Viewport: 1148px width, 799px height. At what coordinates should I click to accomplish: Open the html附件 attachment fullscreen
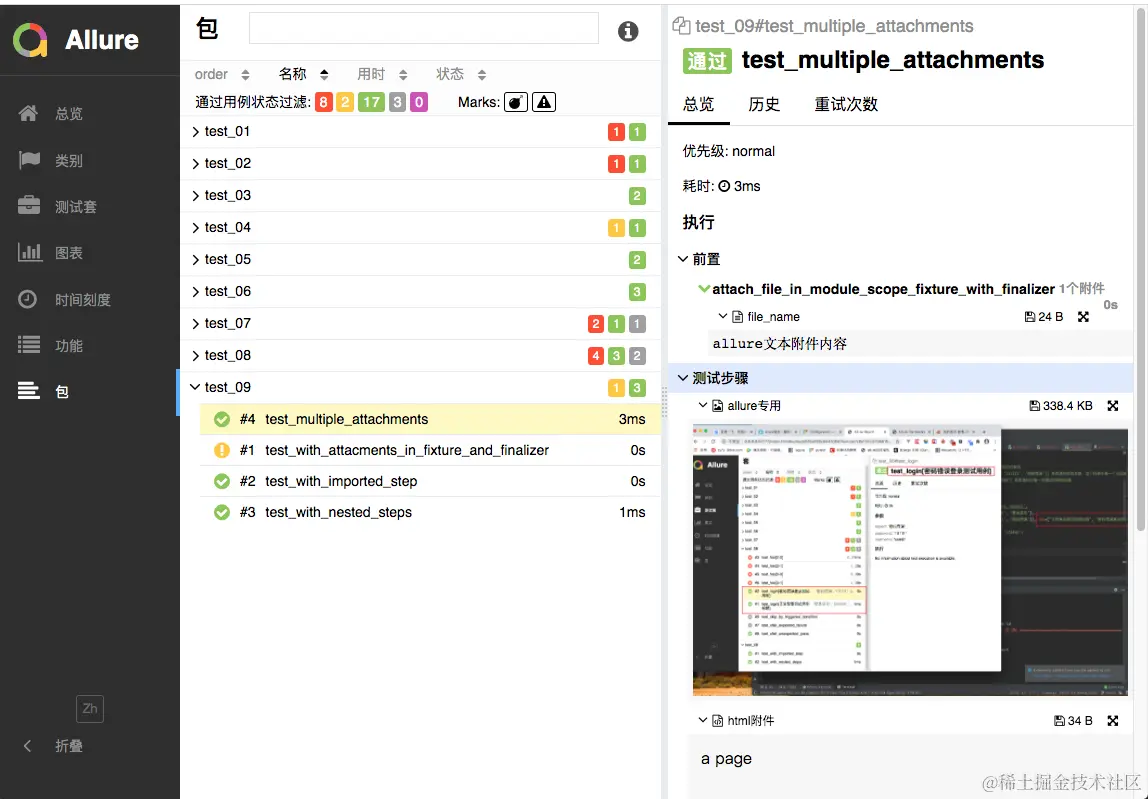(x=1113, y=721)
